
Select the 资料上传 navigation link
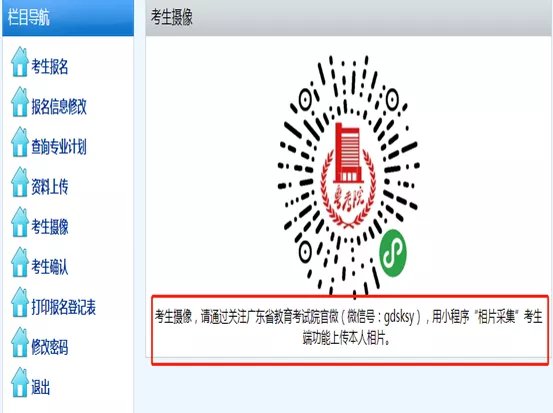(50, 187)
